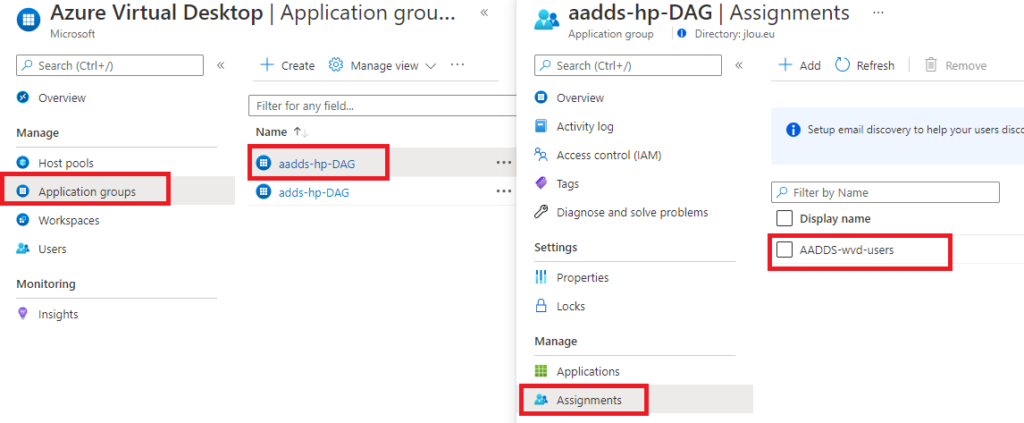Screen dimensions: 1024x423
Task: Click the AADDS-wvd-users display name
Action: click(x=846, y=249)
